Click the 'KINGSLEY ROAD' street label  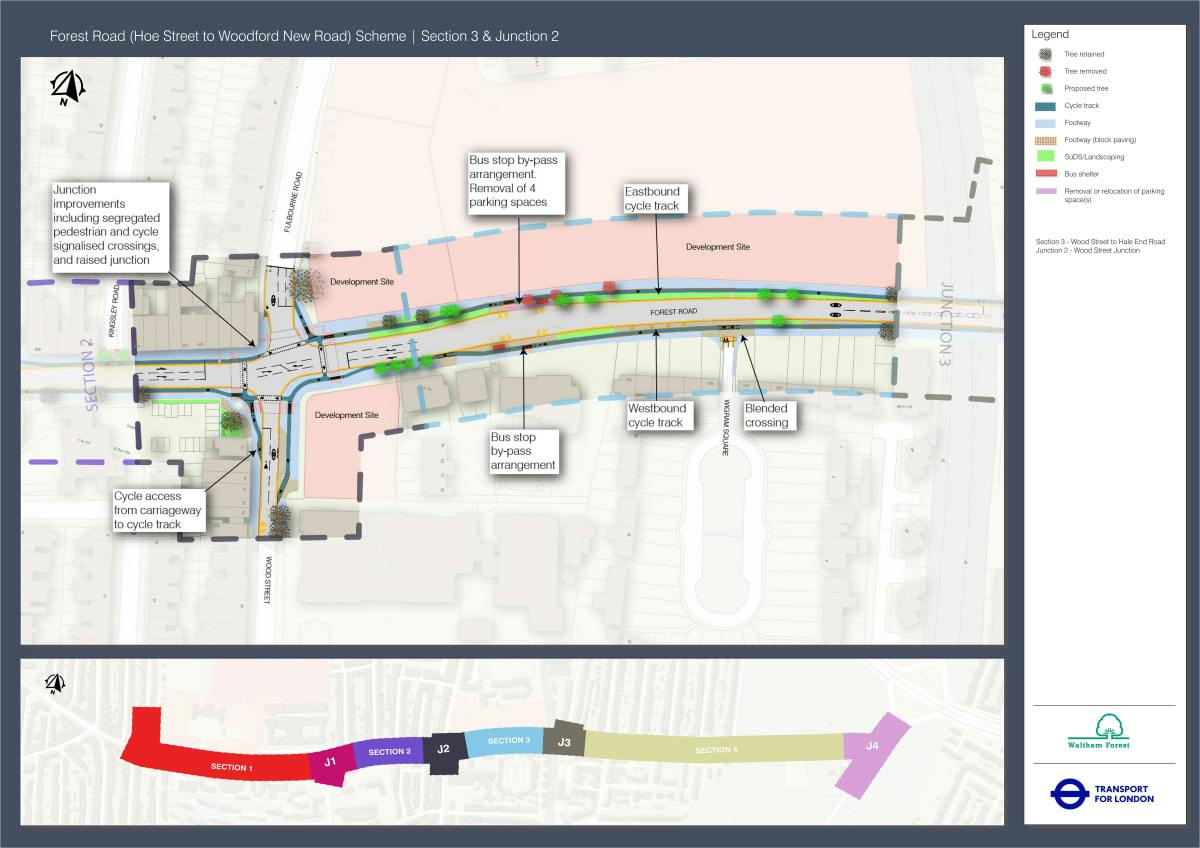pos(116,309)
